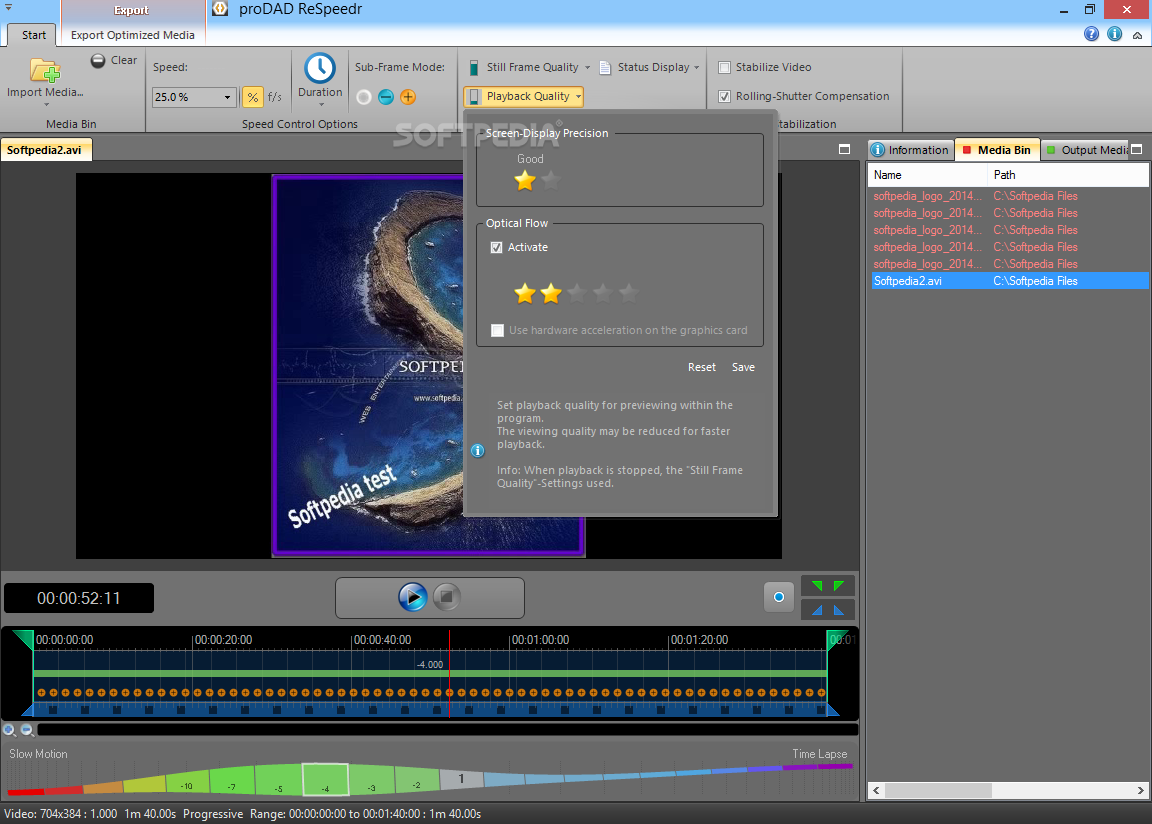Select the Softpedia2.avi document tab
The width and height of the screenshot is (1152, 824).
click(44, 150)
